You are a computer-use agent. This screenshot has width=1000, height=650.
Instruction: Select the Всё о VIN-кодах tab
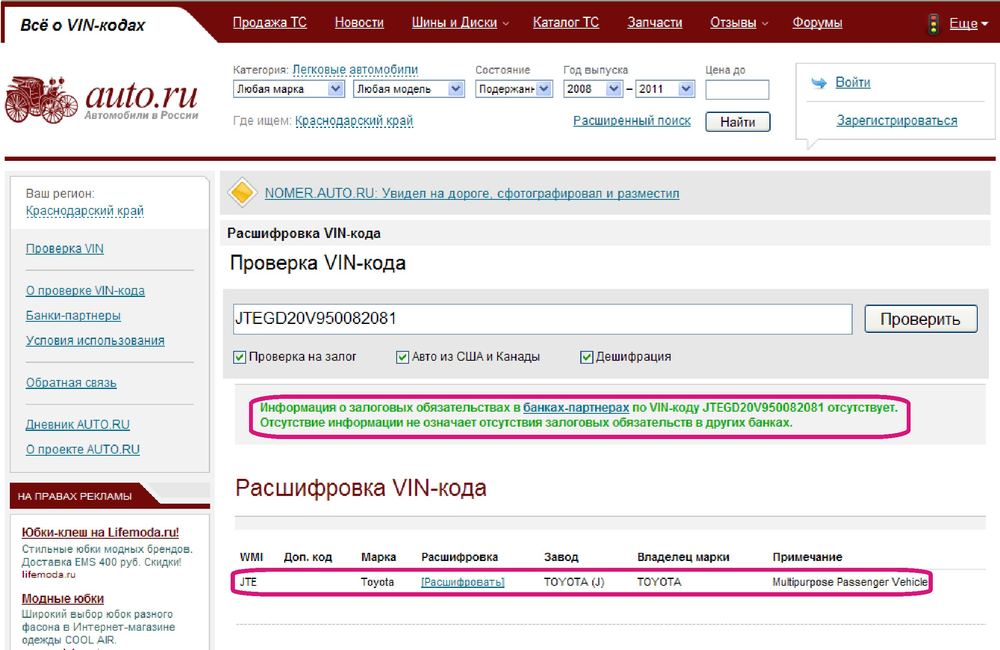(x=83, y=26)
